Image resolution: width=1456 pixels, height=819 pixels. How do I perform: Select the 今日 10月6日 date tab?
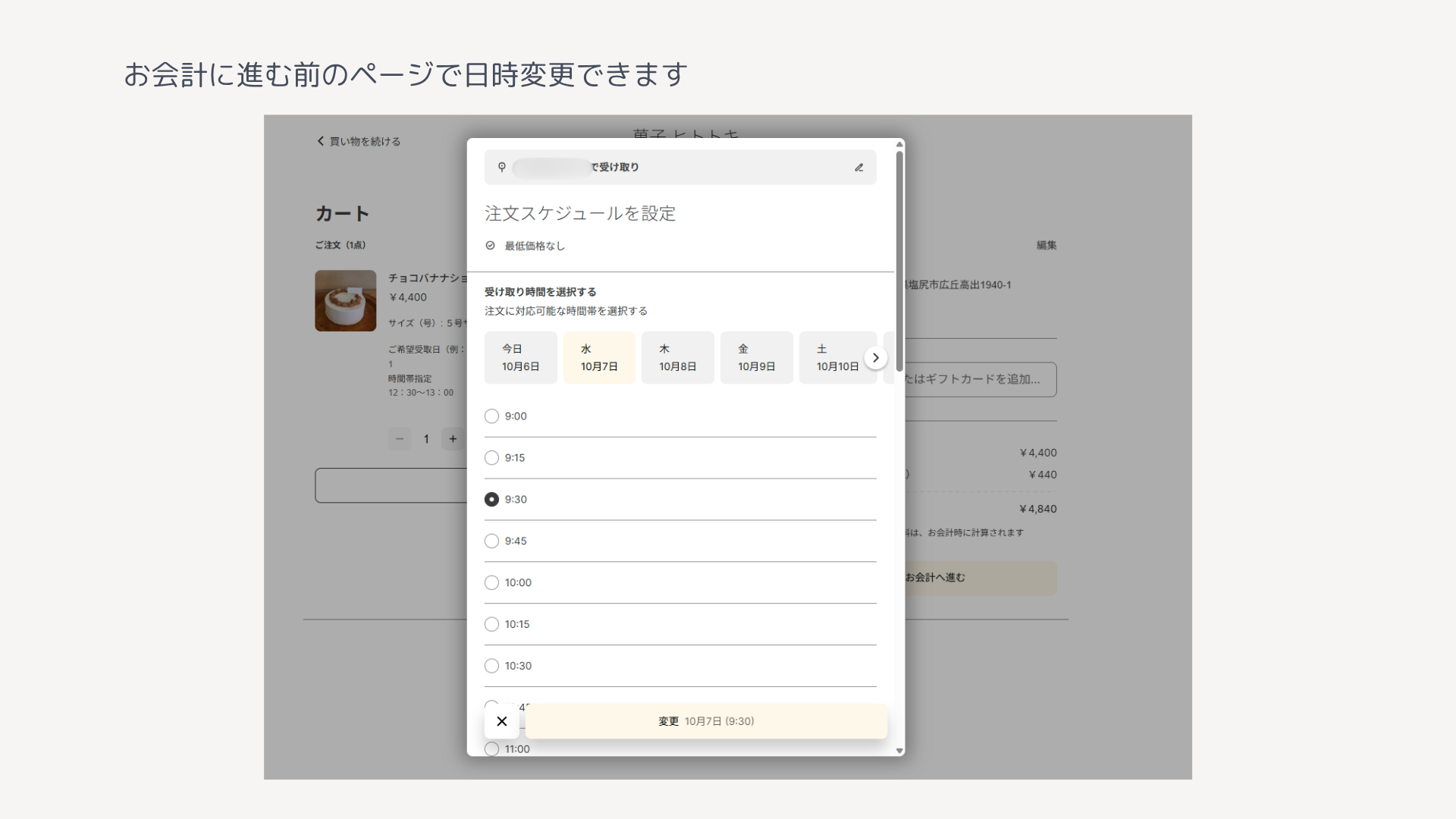tap(521, 358)
